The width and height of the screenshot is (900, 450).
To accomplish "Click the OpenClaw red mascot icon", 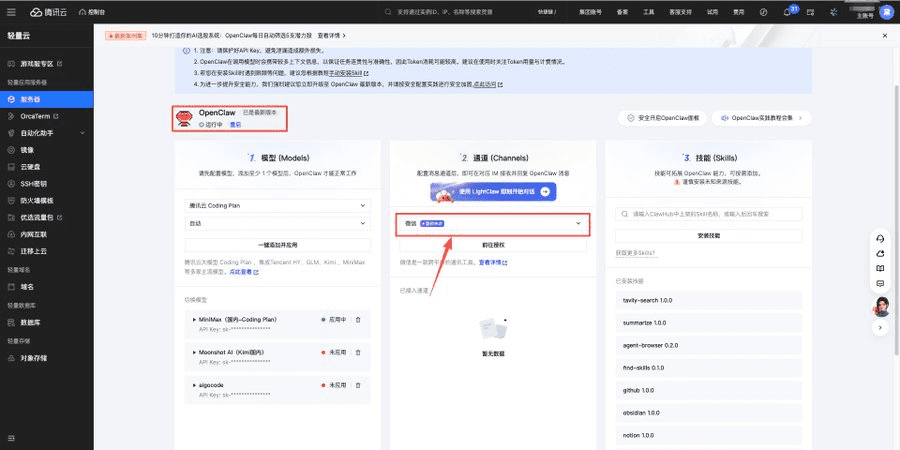I will click(x=184, y=118).
